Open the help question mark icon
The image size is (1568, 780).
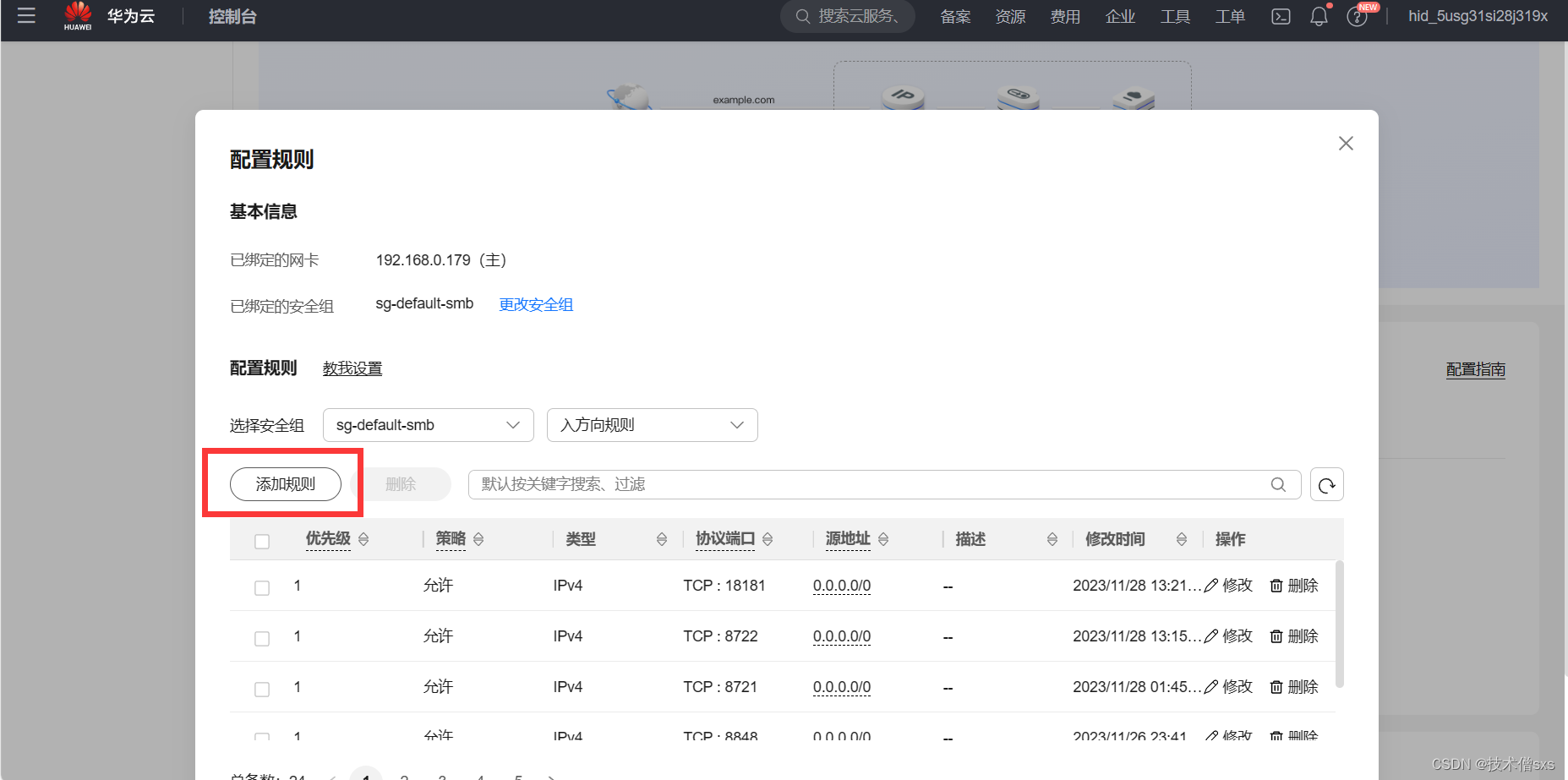[x=1357, y=17]
